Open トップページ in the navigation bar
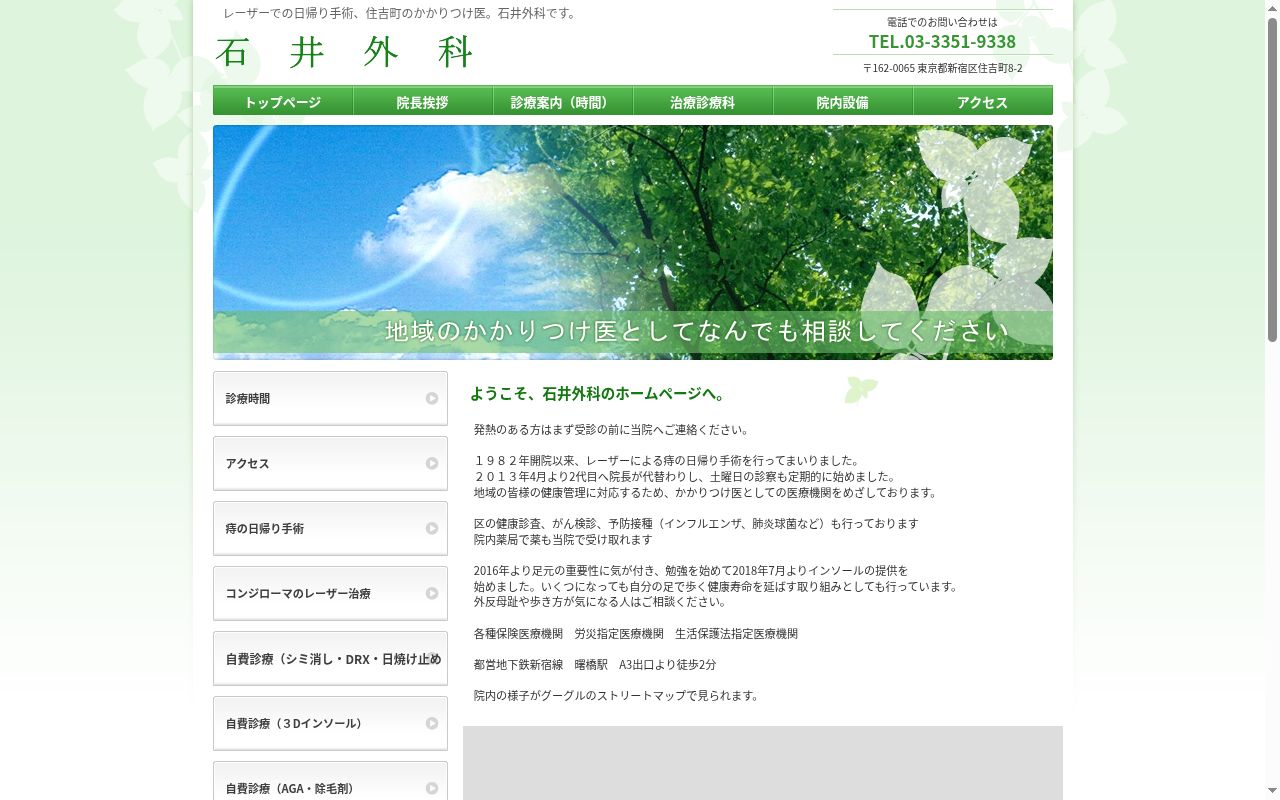The height and width of the screenshot is (800, 1280). tap(283, 101)
